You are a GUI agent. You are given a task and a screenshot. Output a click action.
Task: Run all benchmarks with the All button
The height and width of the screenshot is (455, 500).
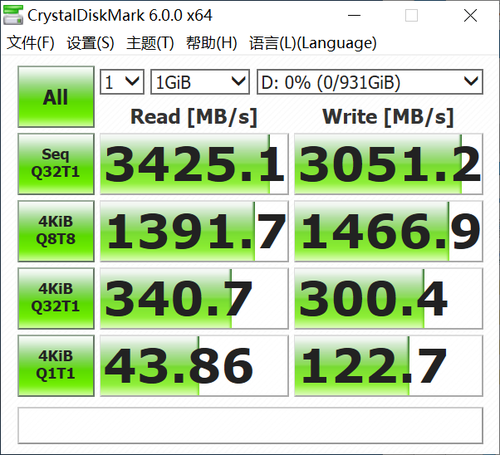56,97
